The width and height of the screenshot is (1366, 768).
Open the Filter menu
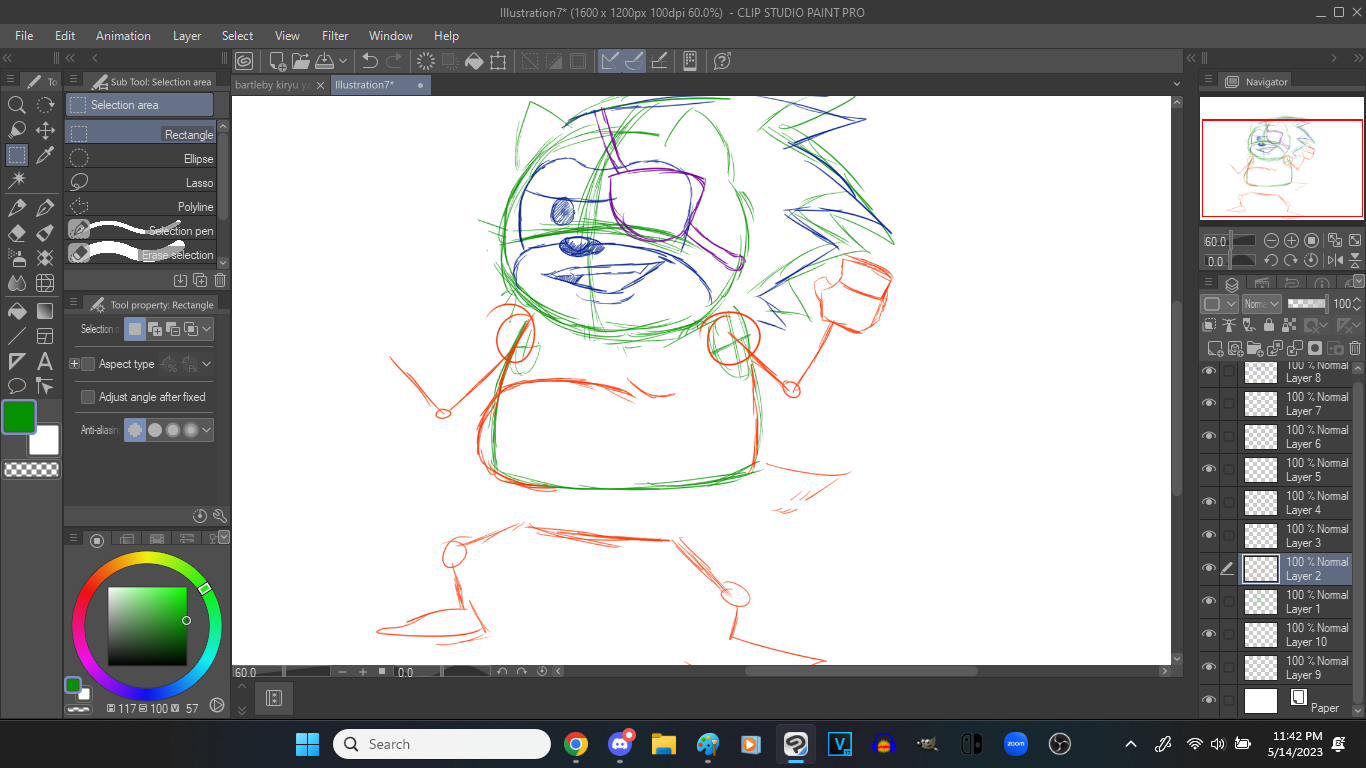335,36
